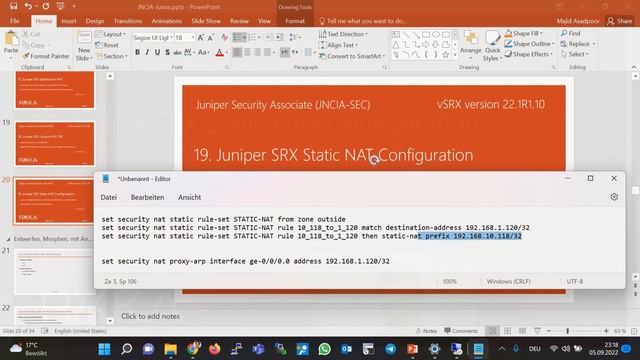The width and height of the screenshot is (640, 360).
Task: Toggle Bold formatting
Action: click(x=138, y=52)
